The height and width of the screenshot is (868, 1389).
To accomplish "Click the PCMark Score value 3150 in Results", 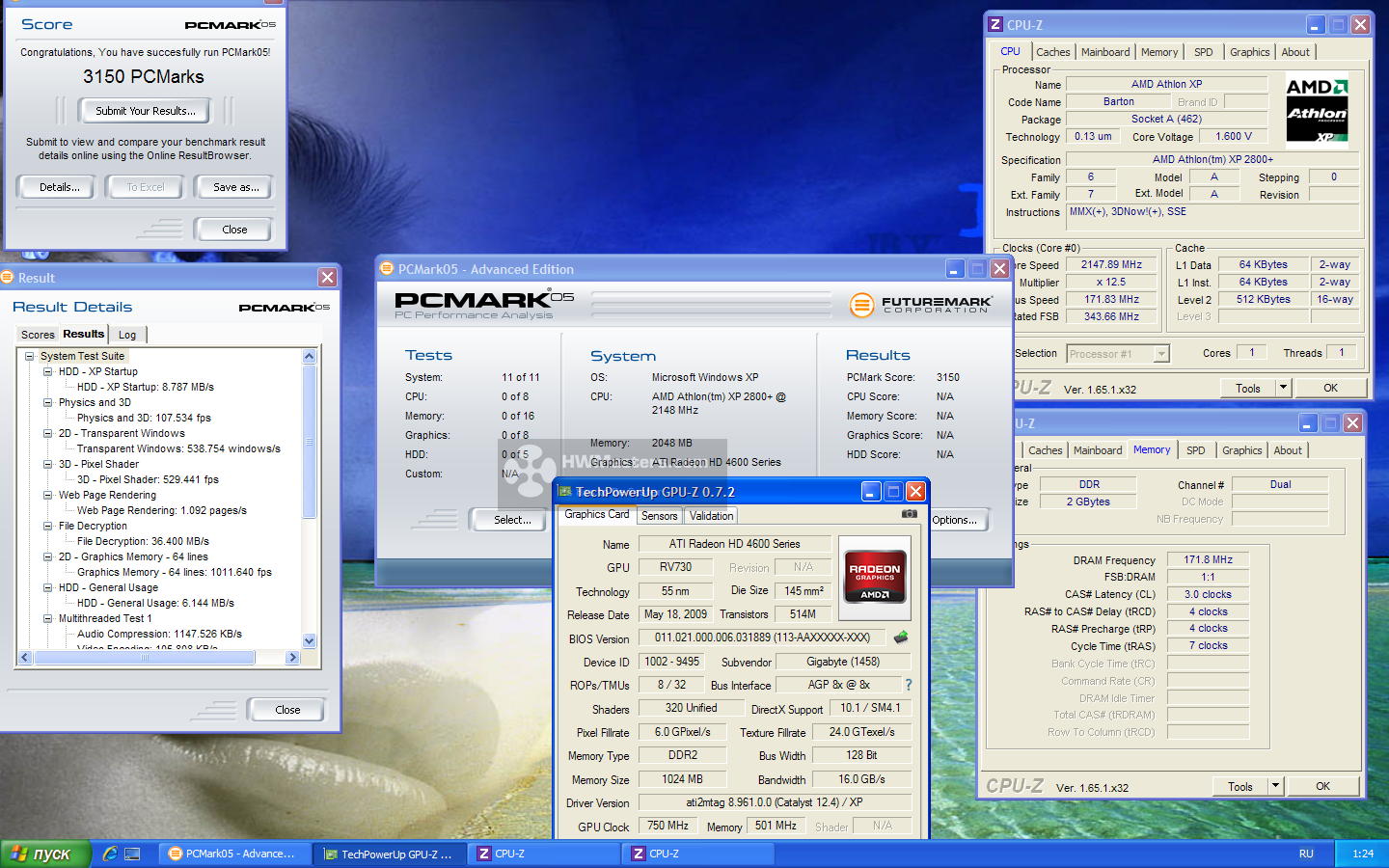I will (x=948, y=377).
